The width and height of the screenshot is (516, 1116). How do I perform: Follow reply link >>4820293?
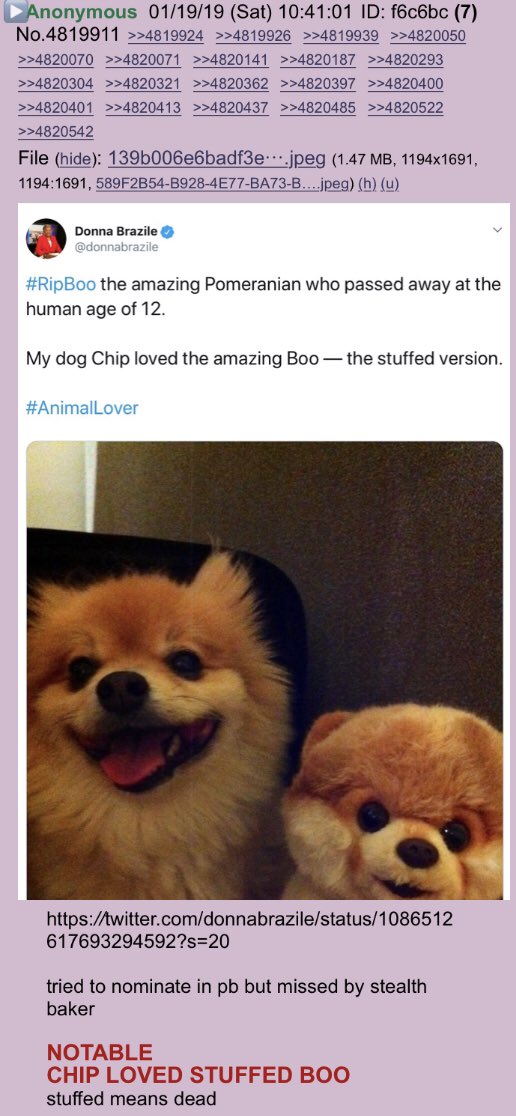tap(406, 60)
